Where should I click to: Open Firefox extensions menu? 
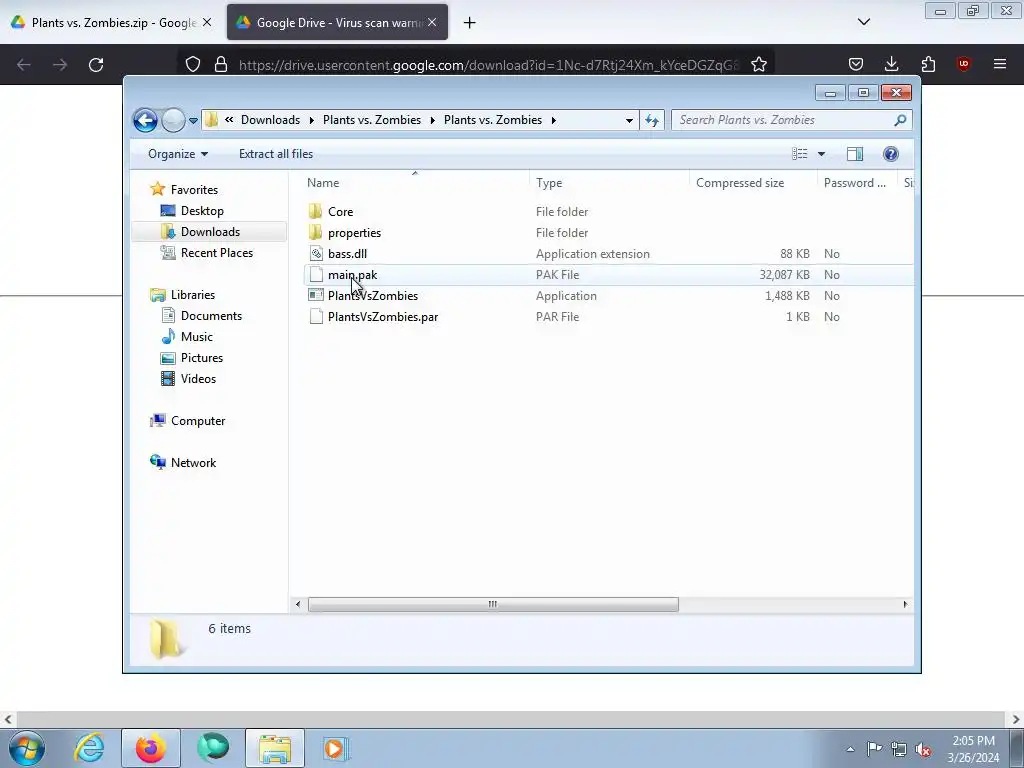pos(928,64)
